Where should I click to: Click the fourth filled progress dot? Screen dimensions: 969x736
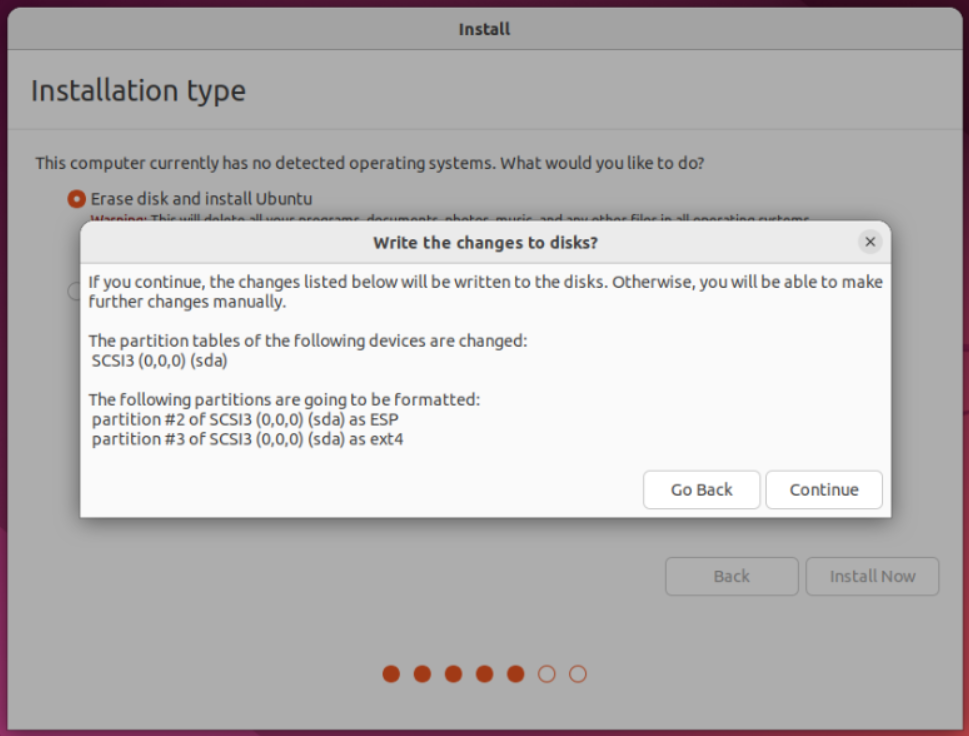(484, 674)
